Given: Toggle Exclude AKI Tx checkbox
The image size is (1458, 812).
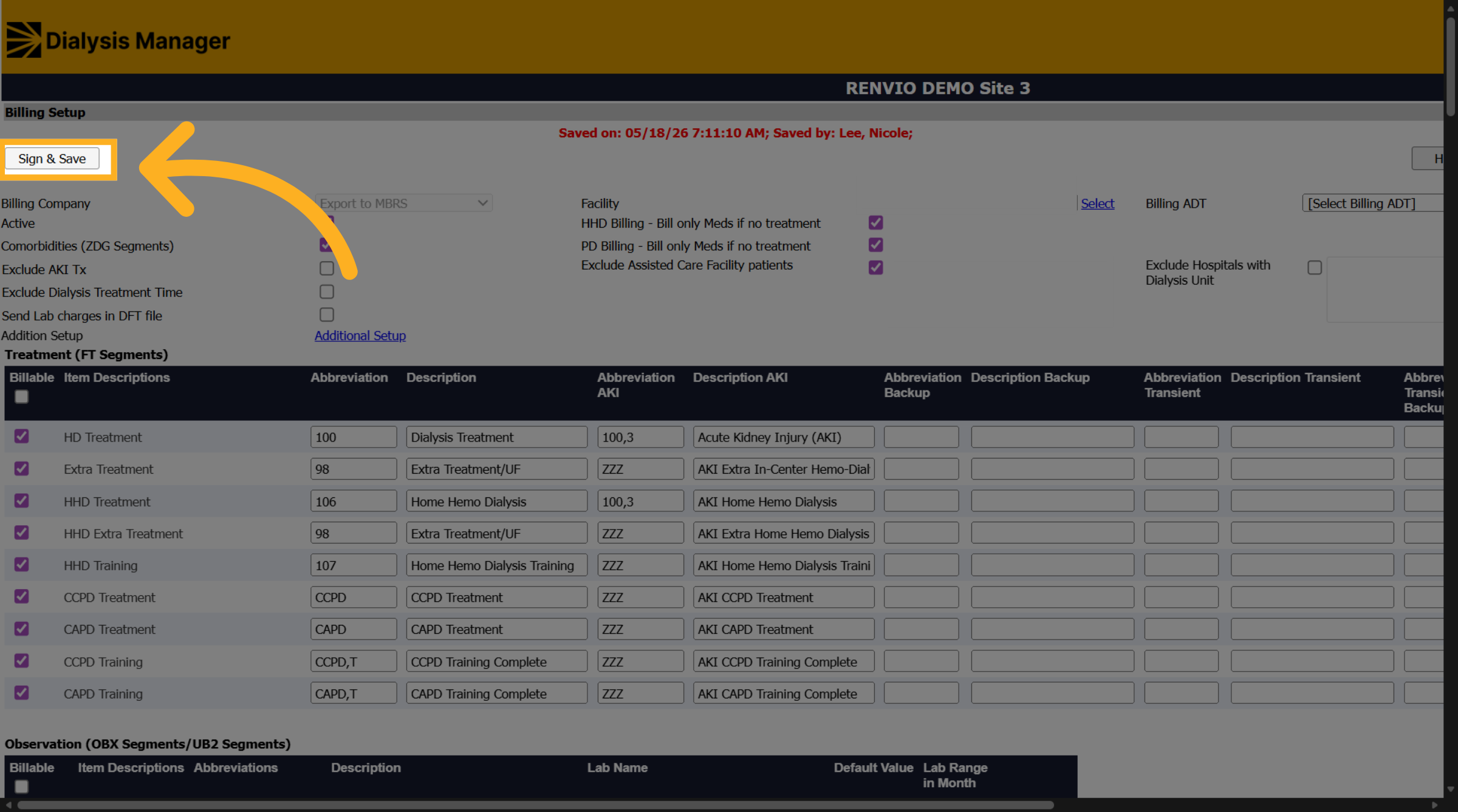Looking at the screenshot, I should [327, 268].
